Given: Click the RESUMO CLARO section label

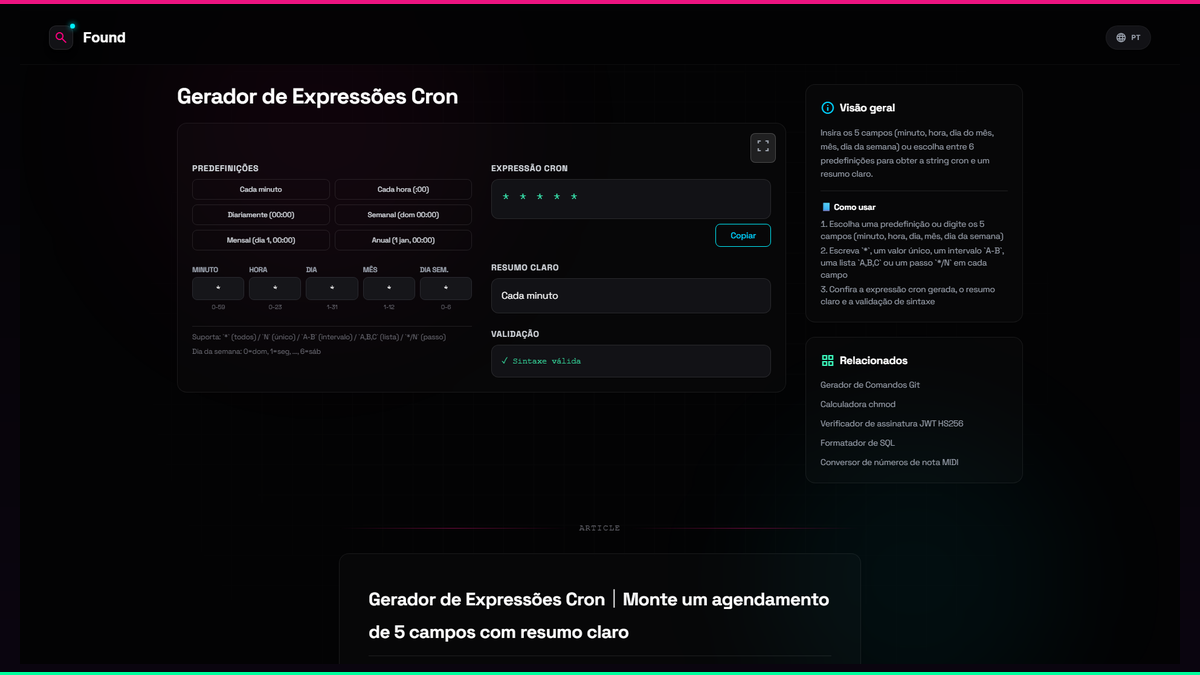Looking at the screenshot, I should tap(525, 268).
